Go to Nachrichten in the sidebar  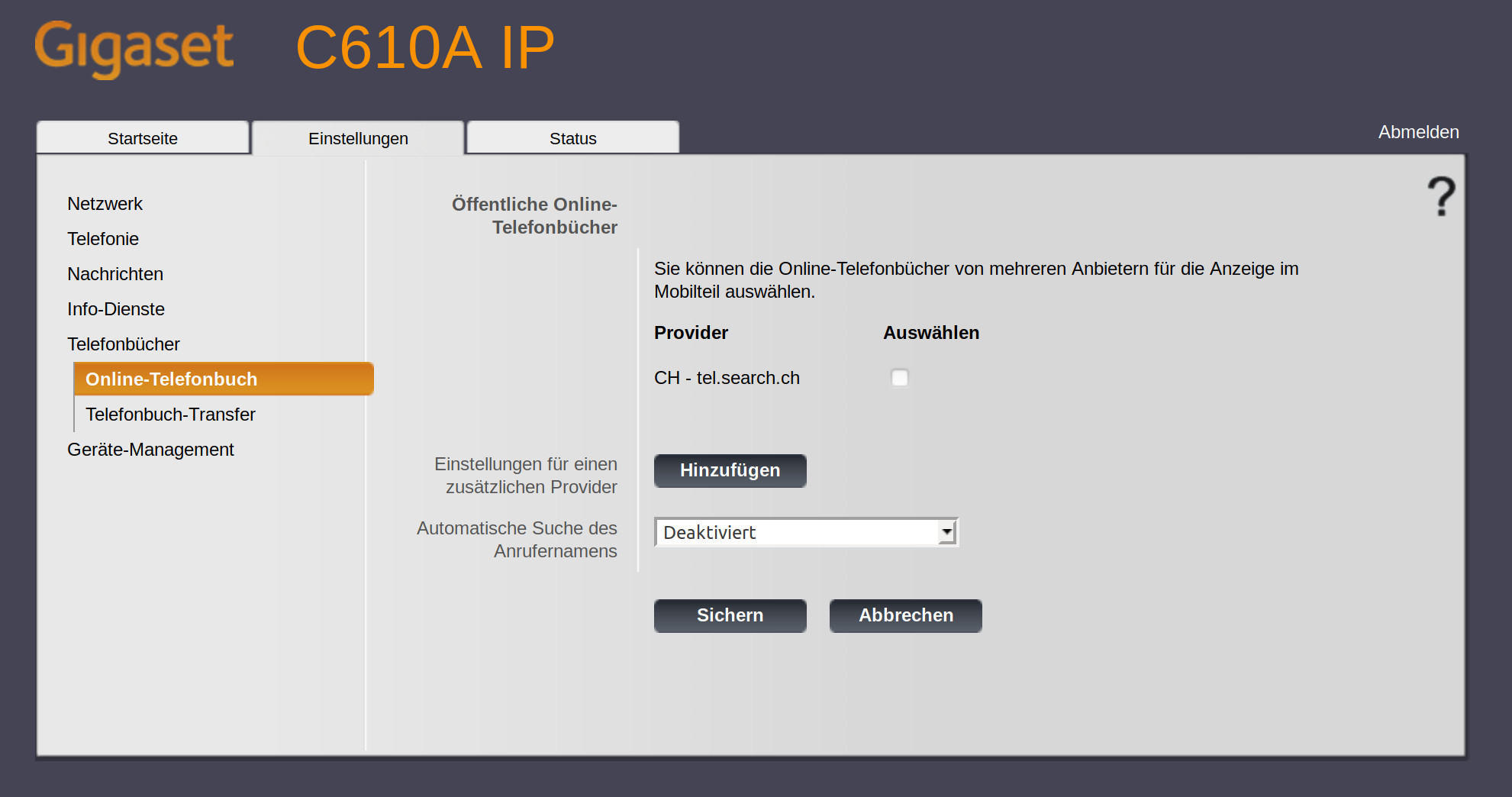pos(115,274)
